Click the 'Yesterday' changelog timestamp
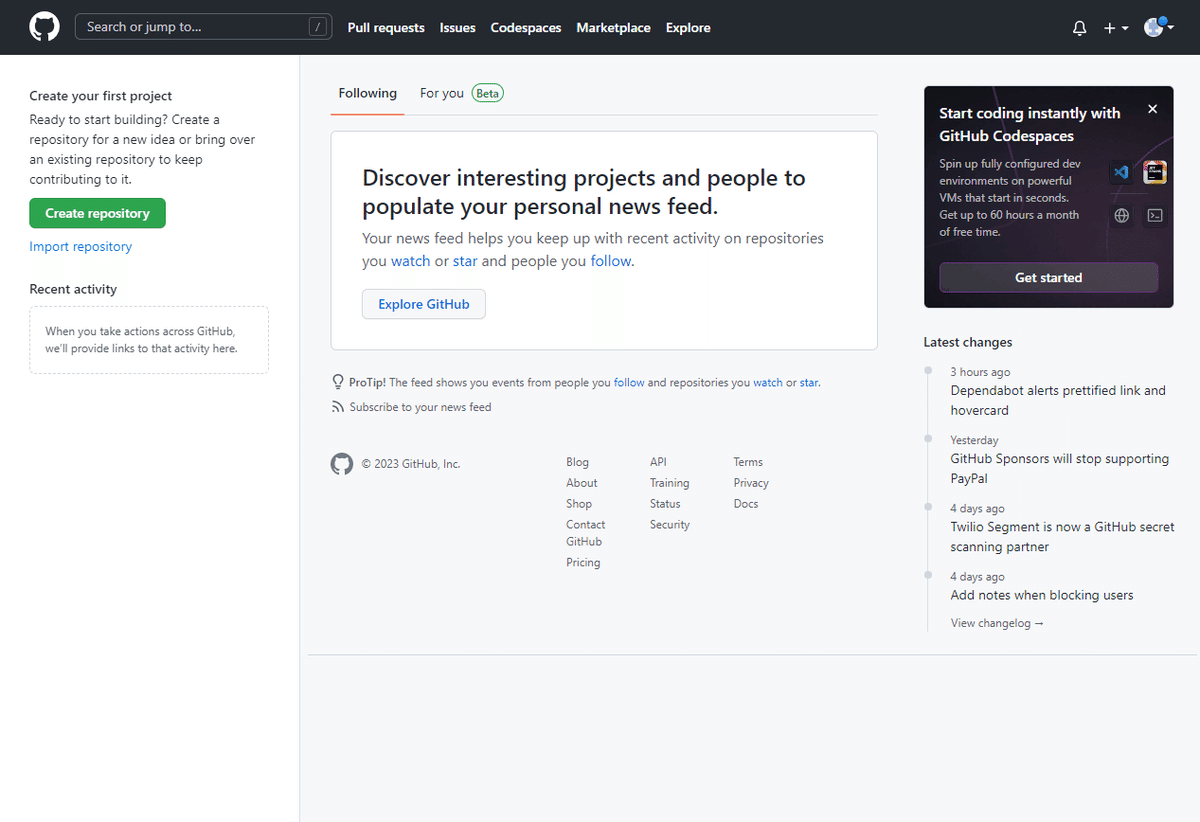 point(974,440)
